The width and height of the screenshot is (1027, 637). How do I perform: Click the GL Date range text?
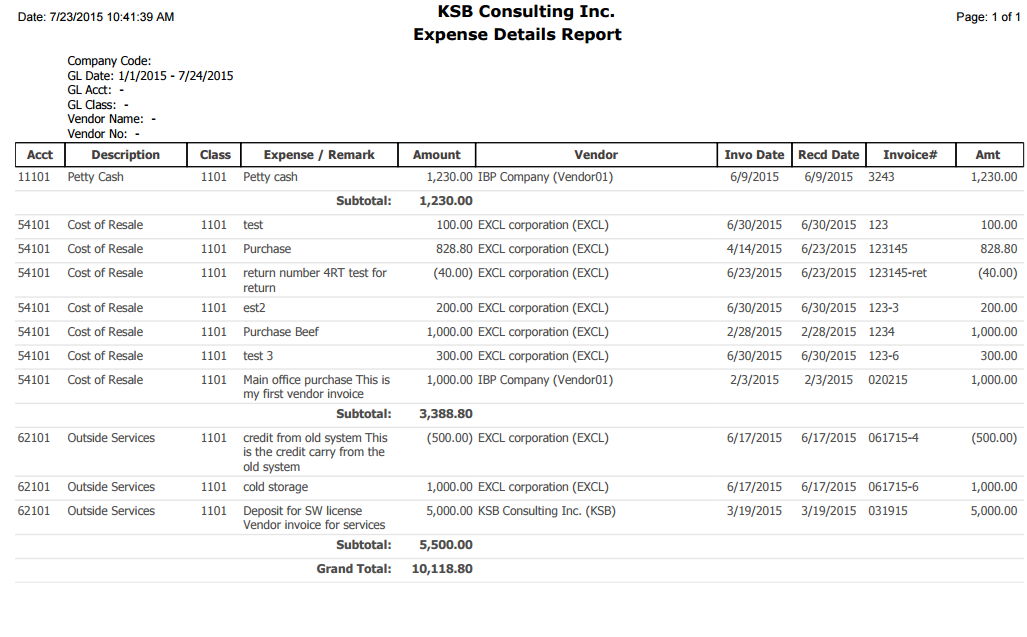150,76
